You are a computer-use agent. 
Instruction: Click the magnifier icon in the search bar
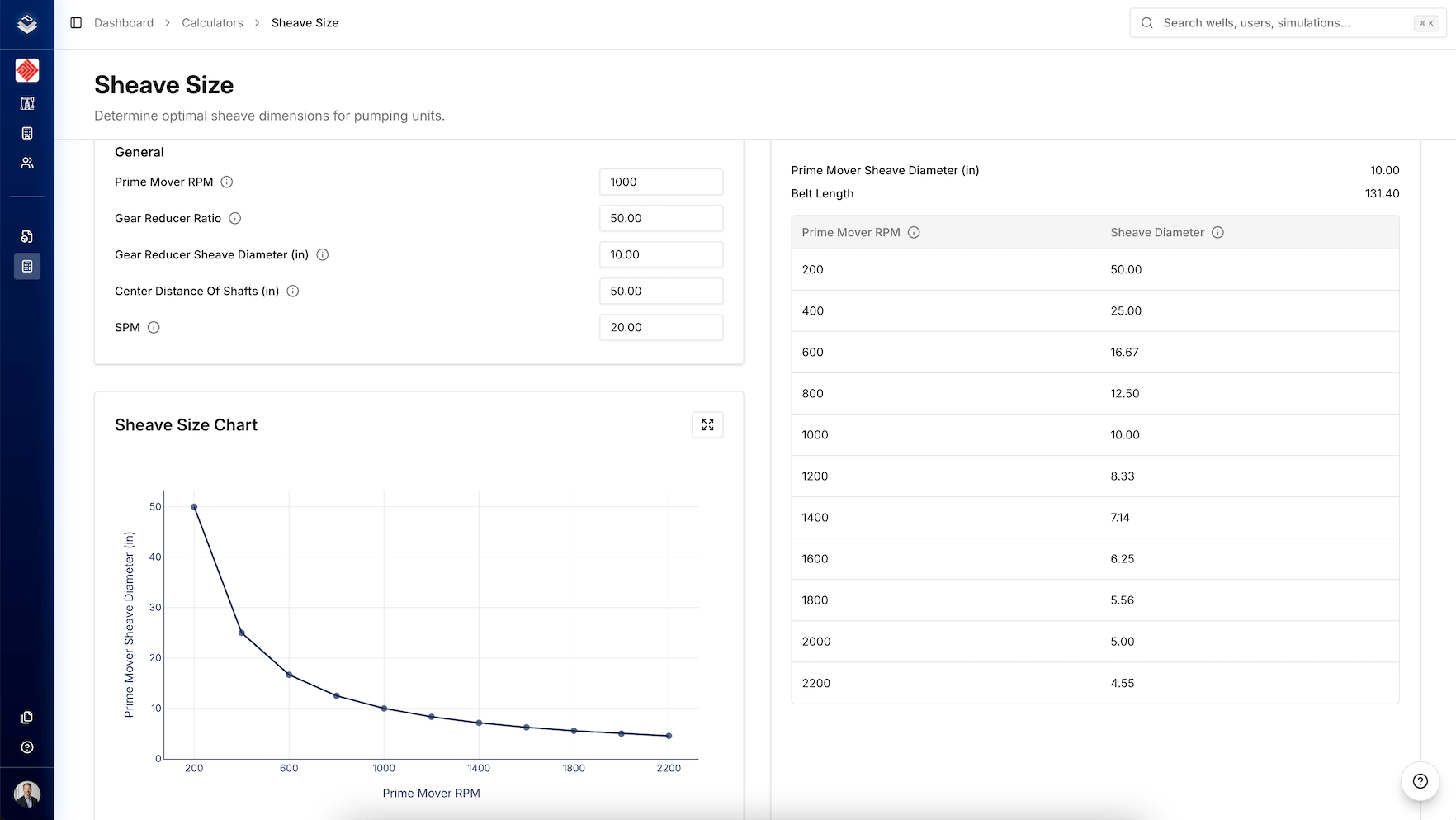(x=1146, y=22)
